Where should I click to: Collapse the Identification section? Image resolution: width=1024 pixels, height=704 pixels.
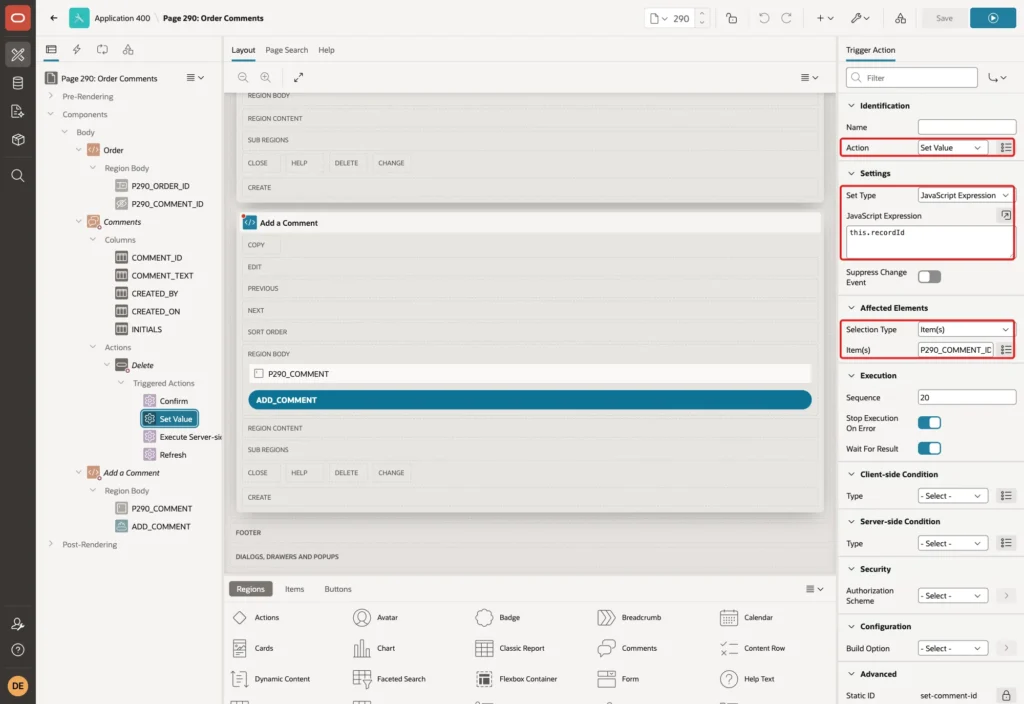pos(851,105)
